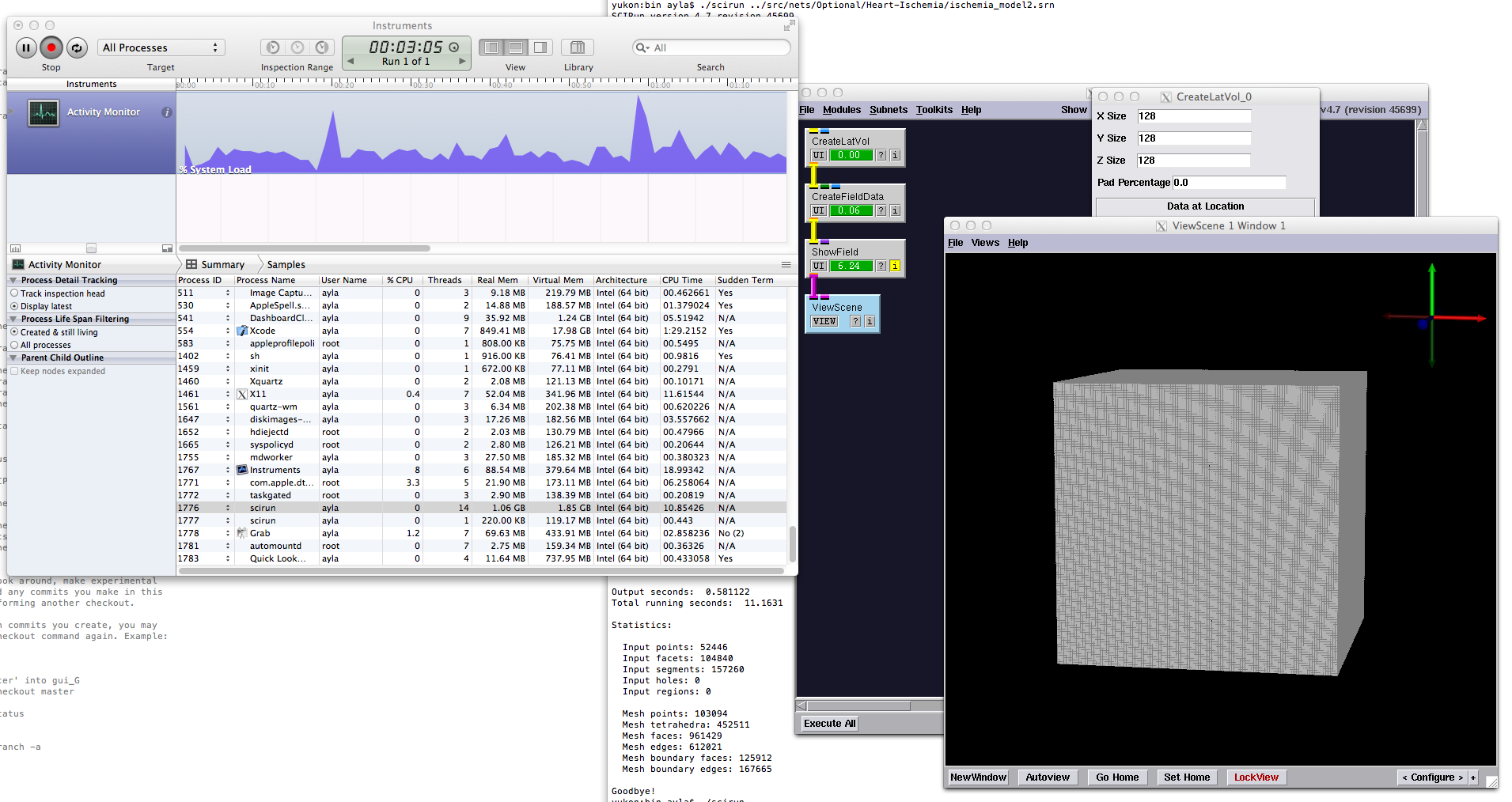The image size is (1512, 802).
Task: Click the mini-view icon below instruments list
Action: [167, 248]
